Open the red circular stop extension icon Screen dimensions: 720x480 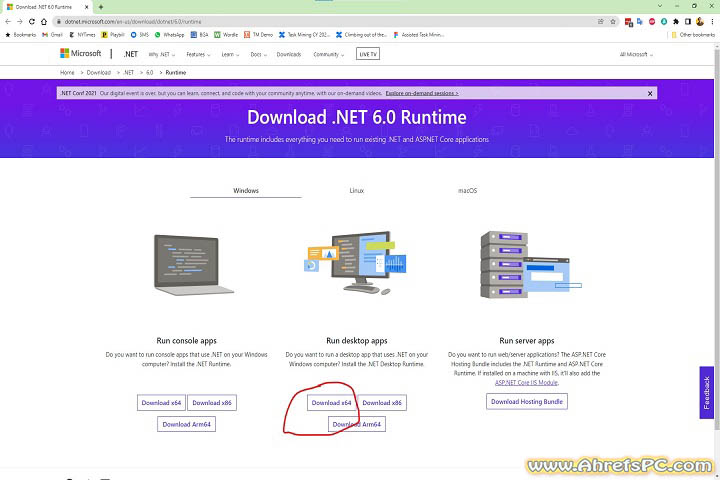click(x=652, y=22)
